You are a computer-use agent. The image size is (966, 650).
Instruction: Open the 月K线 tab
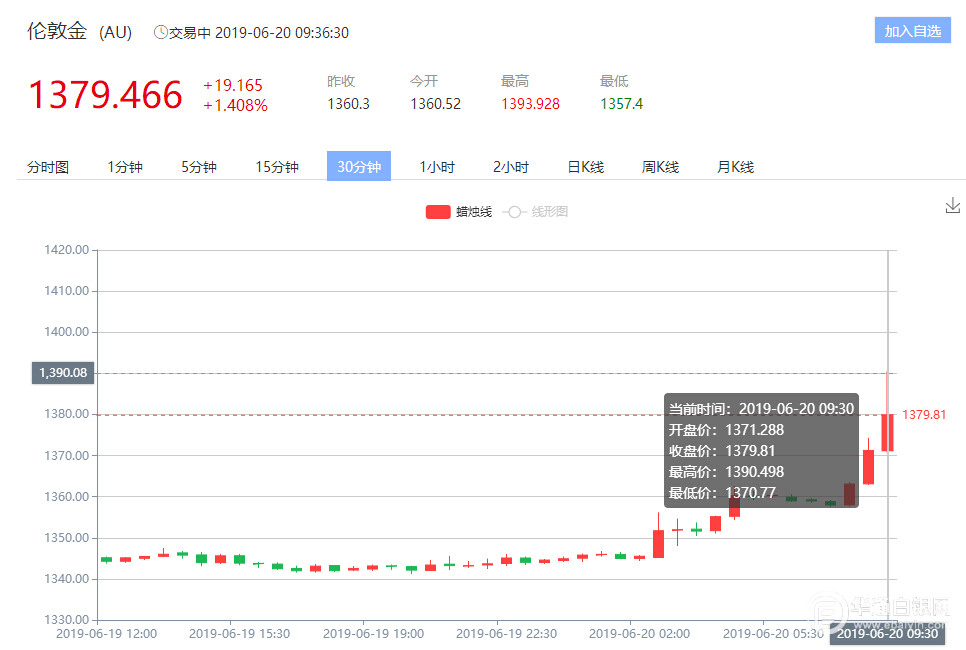click(735, 167)
